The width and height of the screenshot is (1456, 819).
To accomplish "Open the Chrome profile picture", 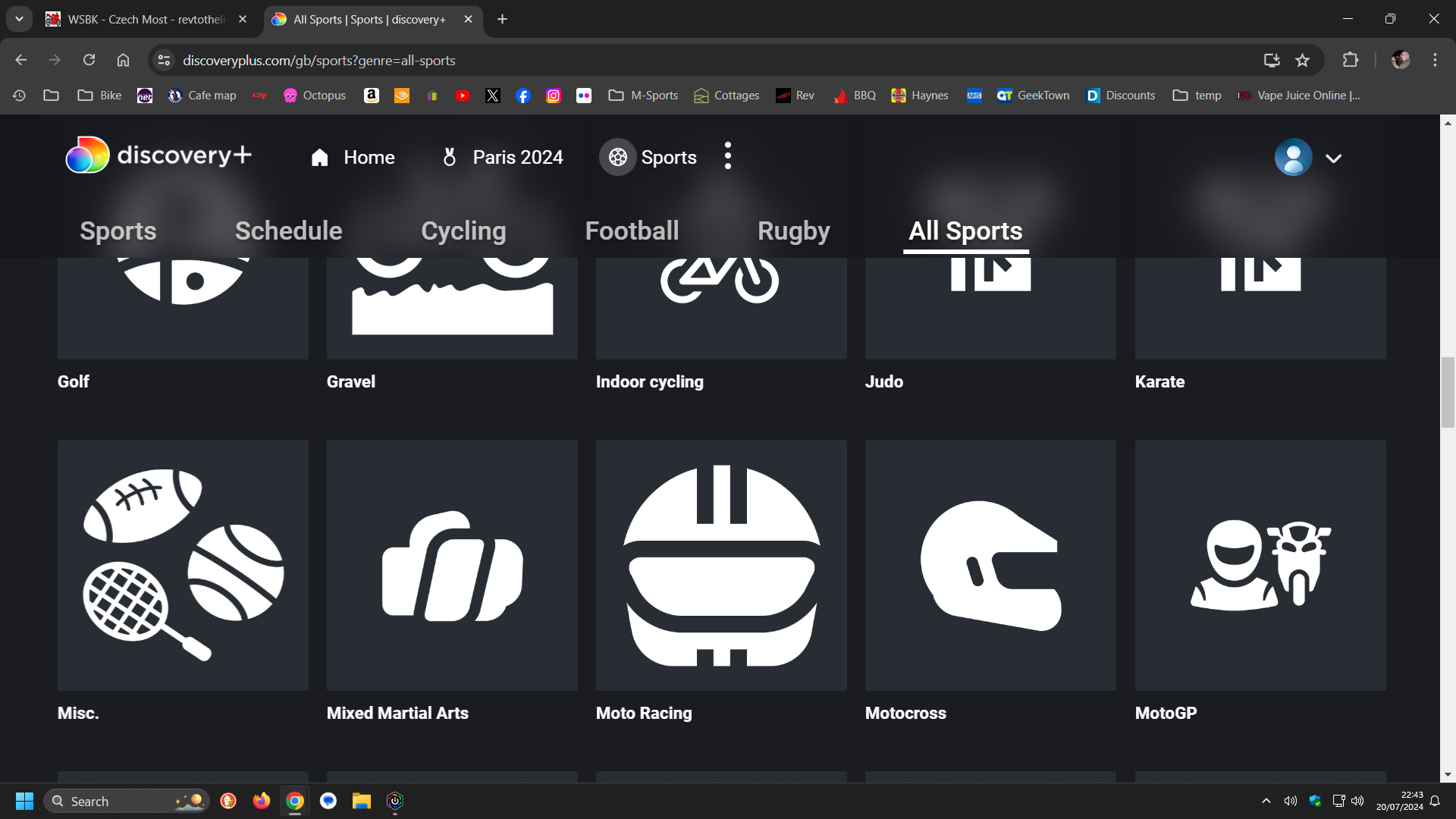I will click(x=1401, y=60).
